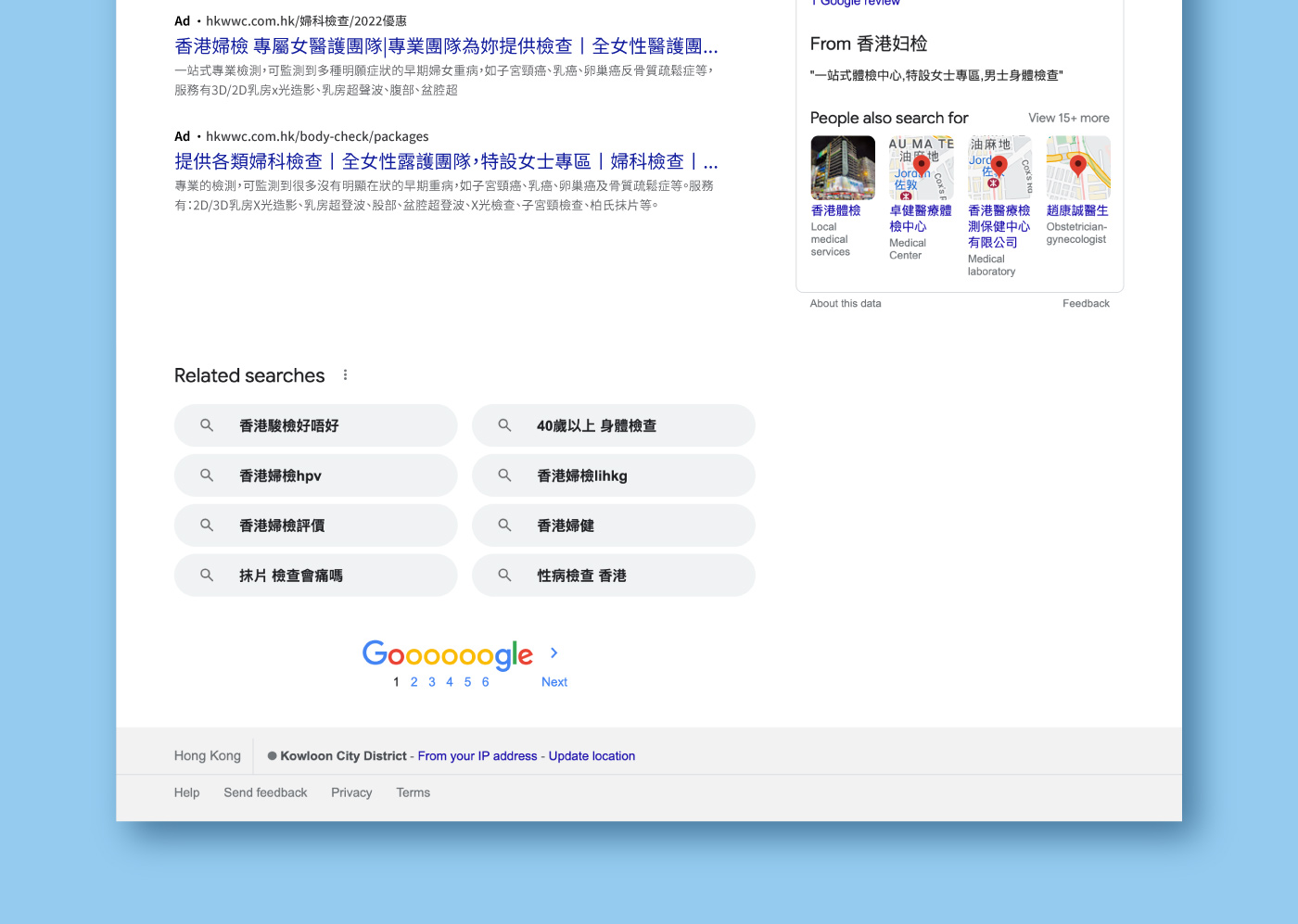Click the 趙康誠醫生 name link
Viewport: 1298px width, 924px height.
pos(1077,210)
